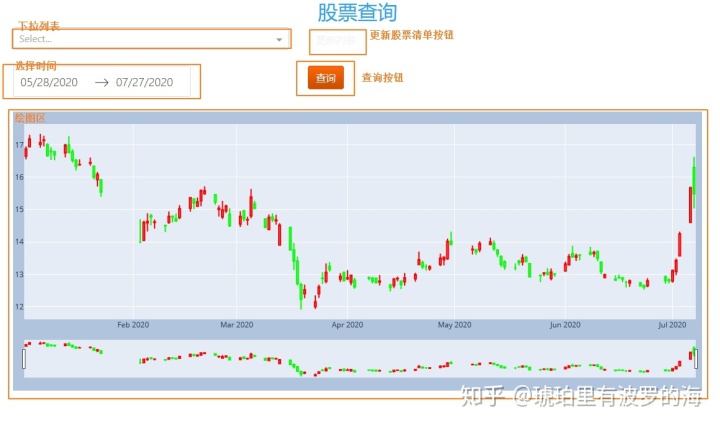Image resolution: width=720 pixels, height=426 pixels.
Task: Click the May 2020 axis label
Action: [455, 325]
